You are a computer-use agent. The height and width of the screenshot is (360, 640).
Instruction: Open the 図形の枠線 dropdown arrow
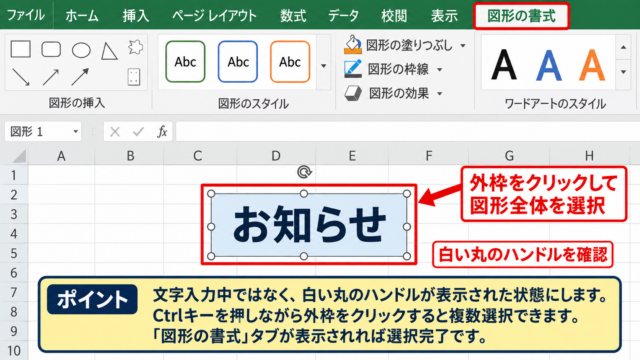(x=440, y=69)
